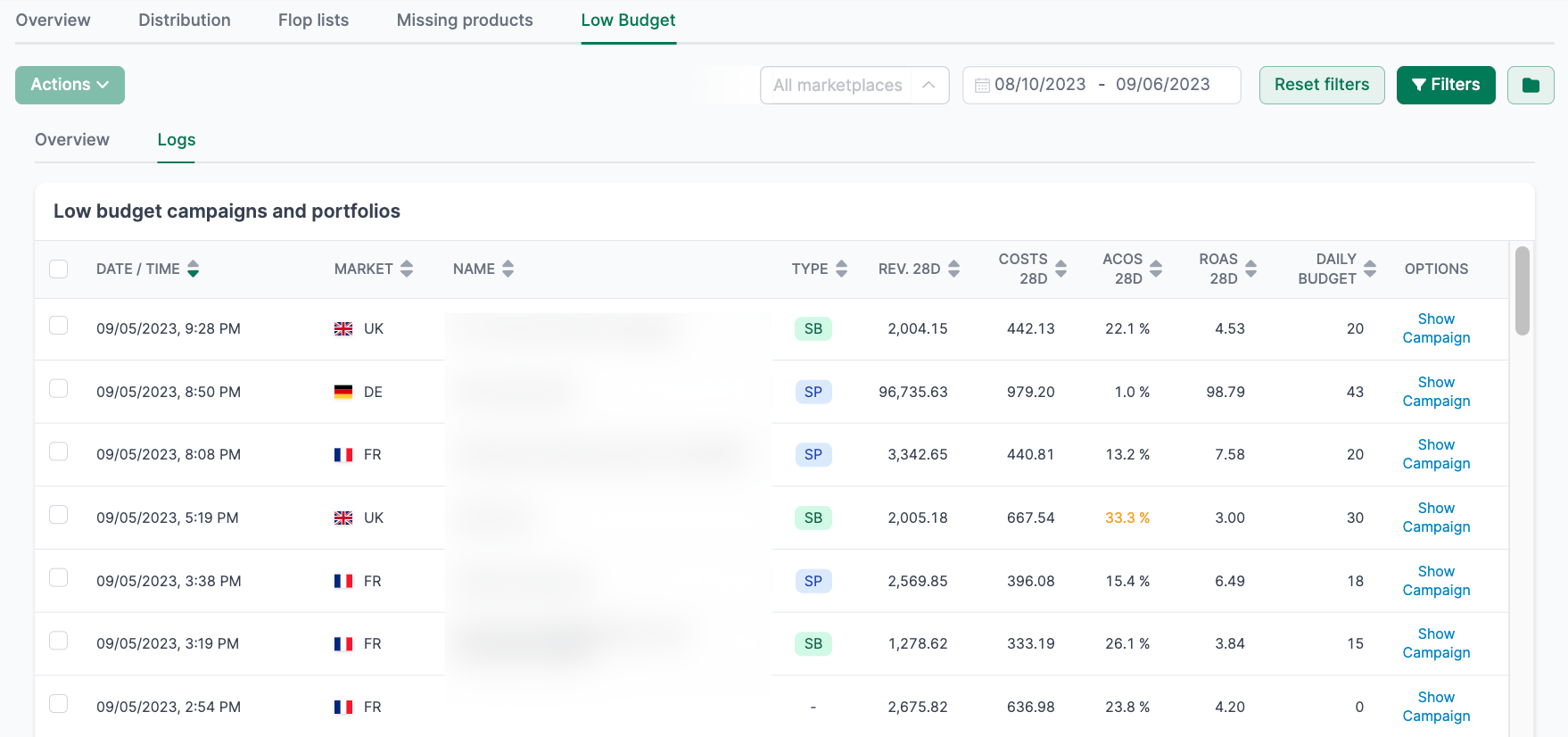Expand the All marketplaces selector
The width and height of the screenshot is (1568, 737).
coord(854,85)
